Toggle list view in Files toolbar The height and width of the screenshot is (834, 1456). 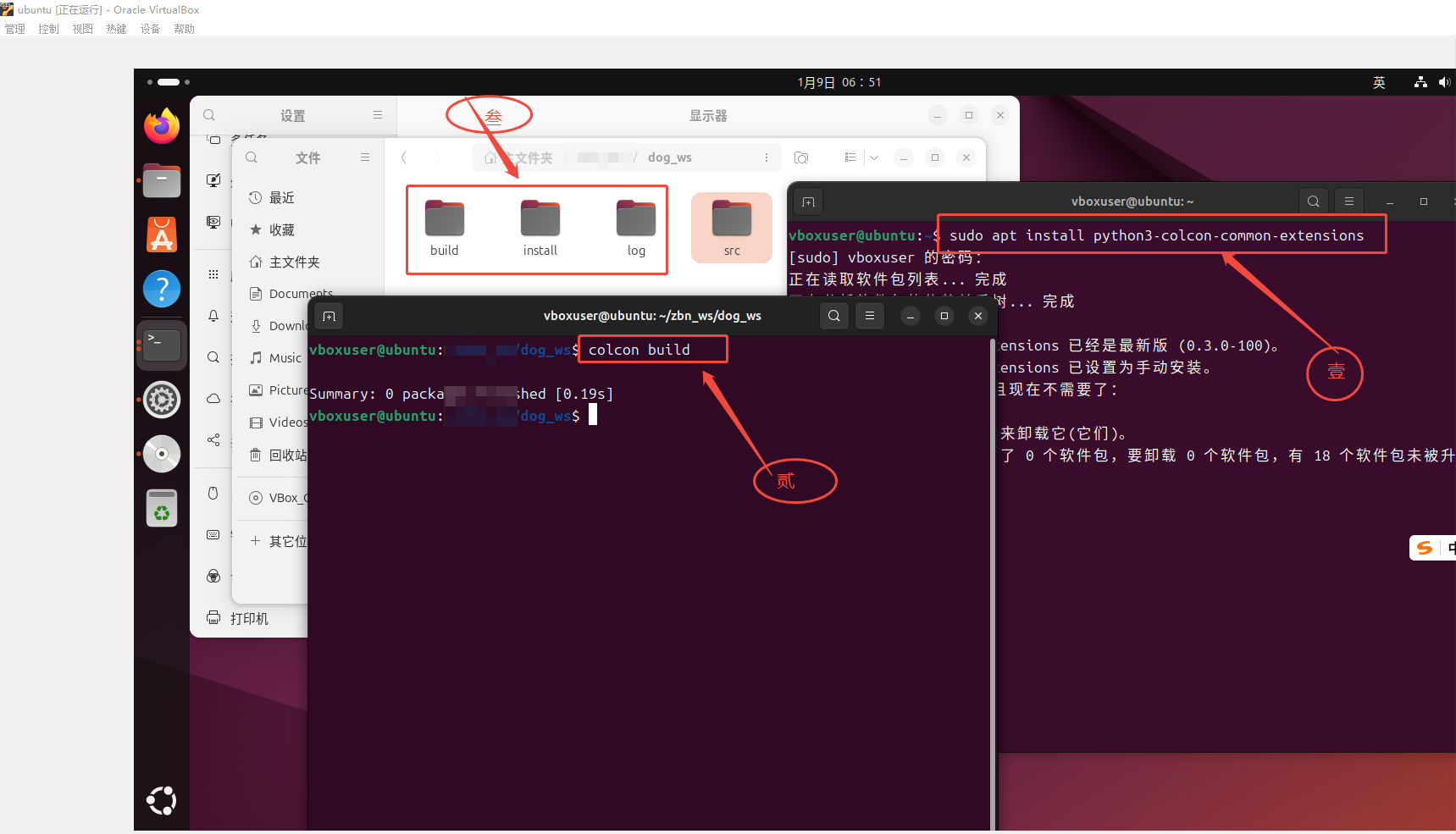point(850,157)
